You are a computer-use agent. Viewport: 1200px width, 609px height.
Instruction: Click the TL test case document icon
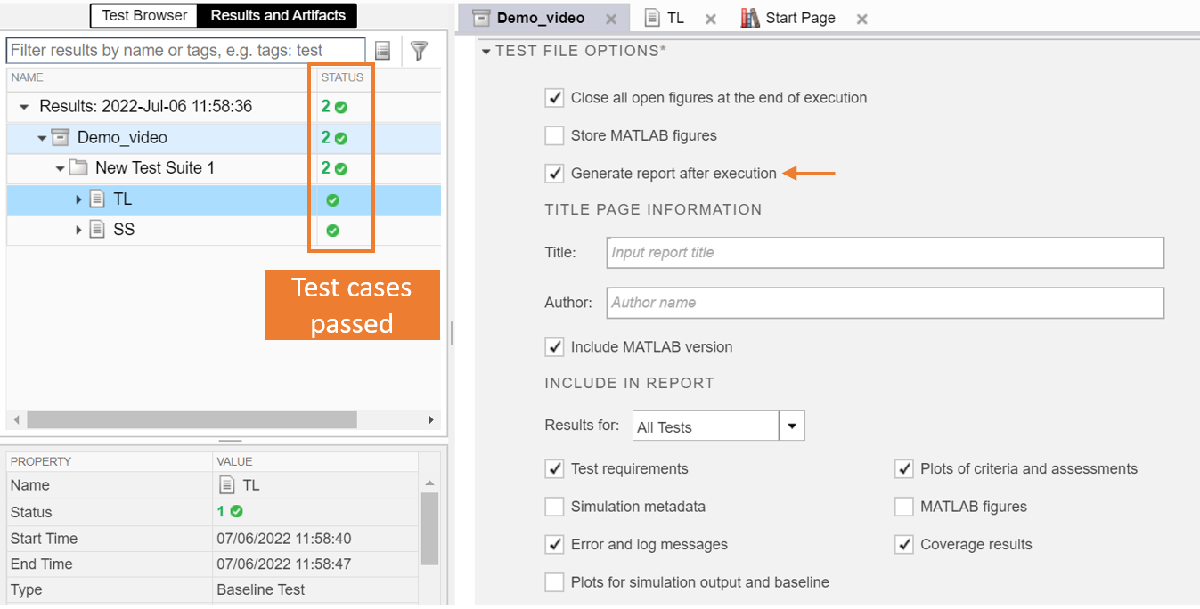click(97, 199)
